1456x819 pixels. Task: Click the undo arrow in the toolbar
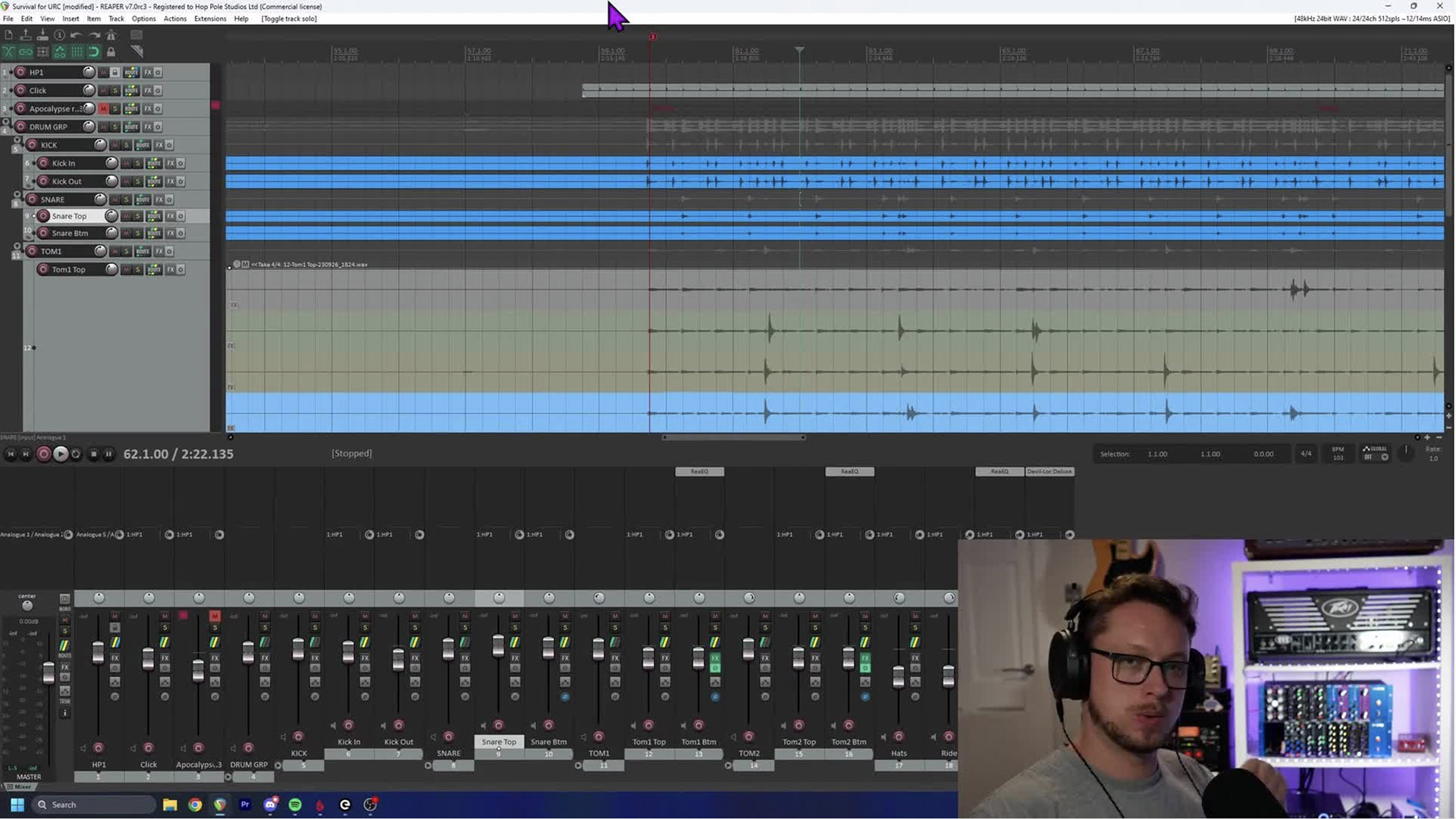(x=77, y=34)
